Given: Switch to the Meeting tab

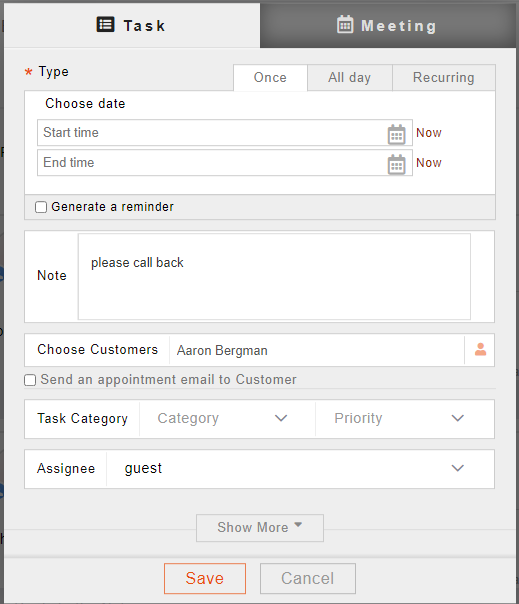Looking at the screenshot, I should [388, 25].
